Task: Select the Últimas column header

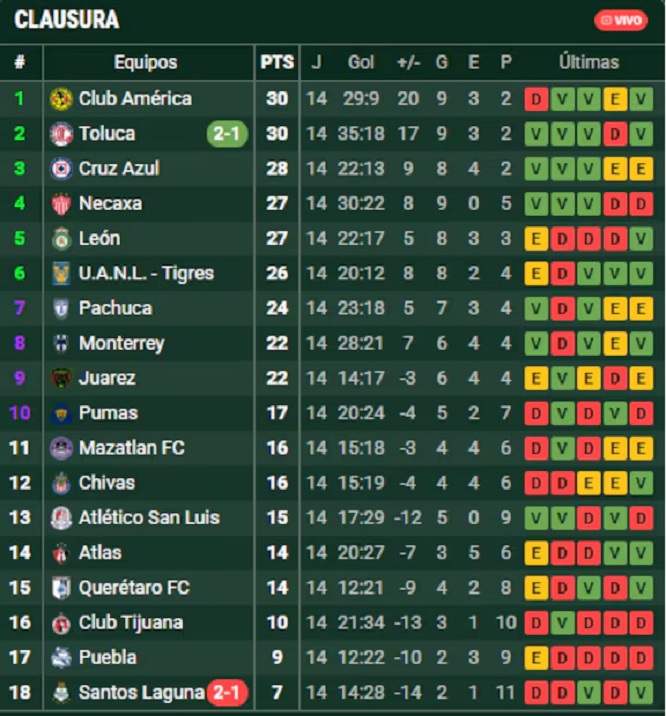Action: pyautogui.click(x=589, y=62)
